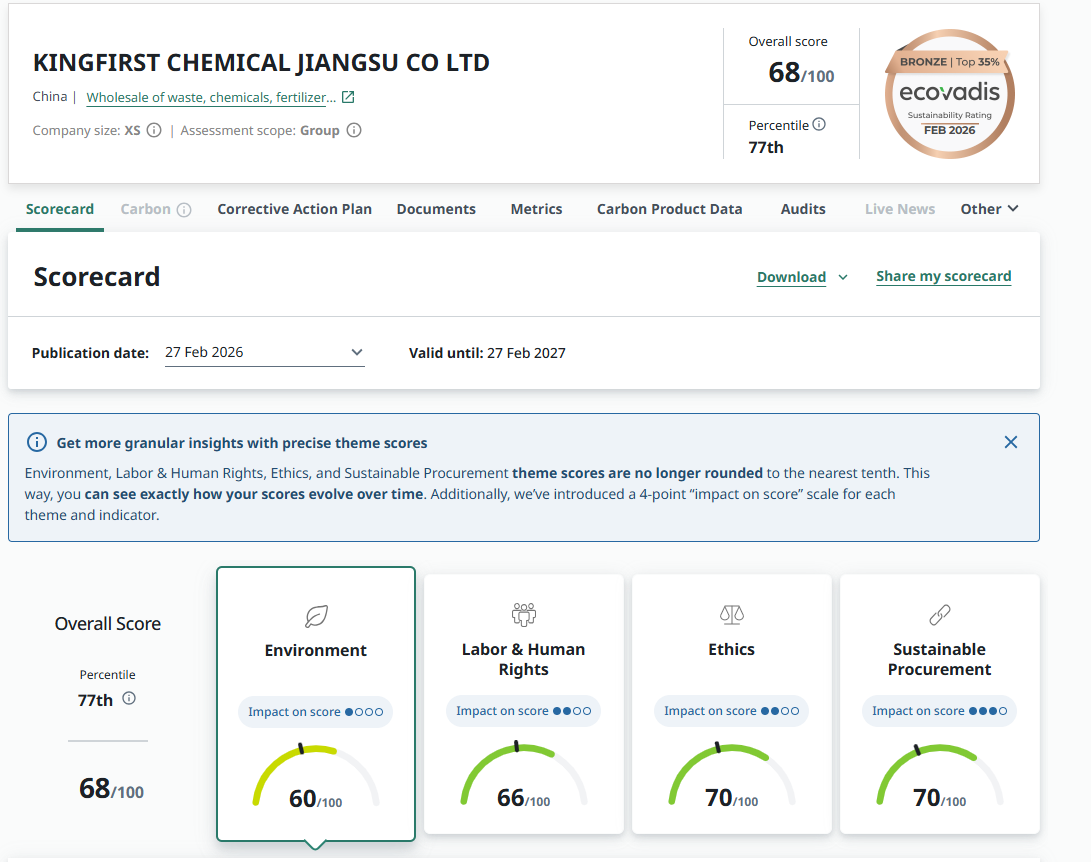Click the Scorecard heading

97,277
